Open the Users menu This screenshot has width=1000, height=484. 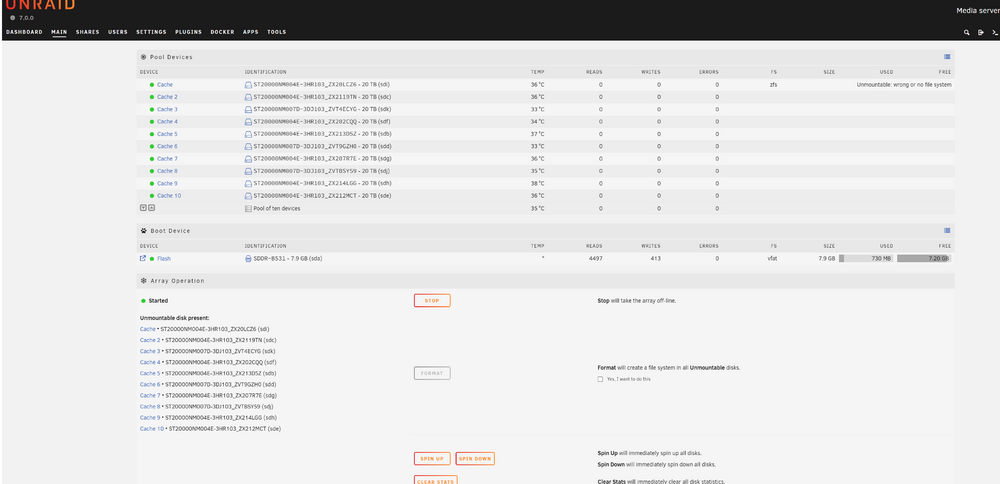[x=118, y=32]
